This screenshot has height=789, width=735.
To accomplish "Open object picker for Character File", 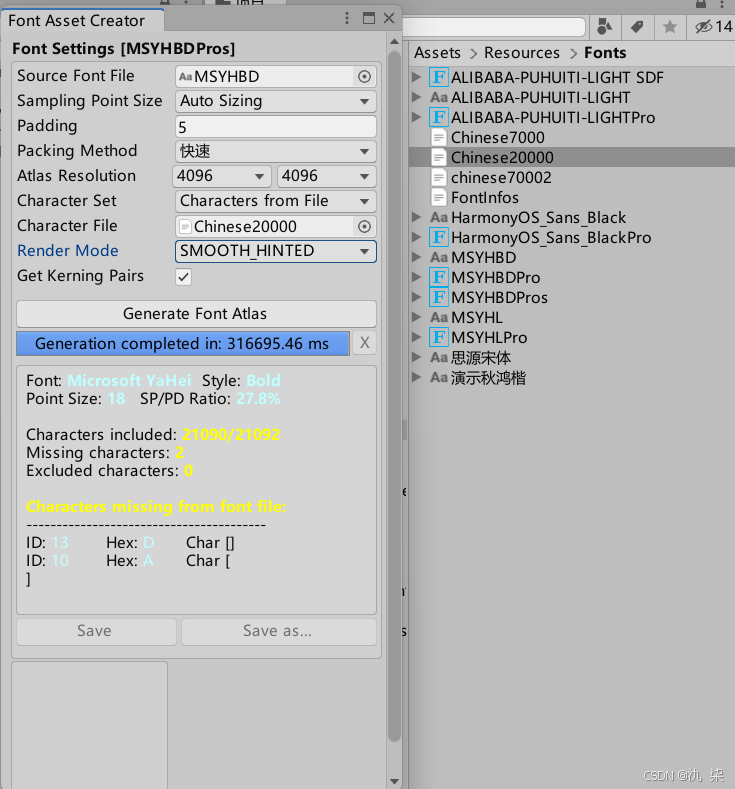I will tap(364, 226).
